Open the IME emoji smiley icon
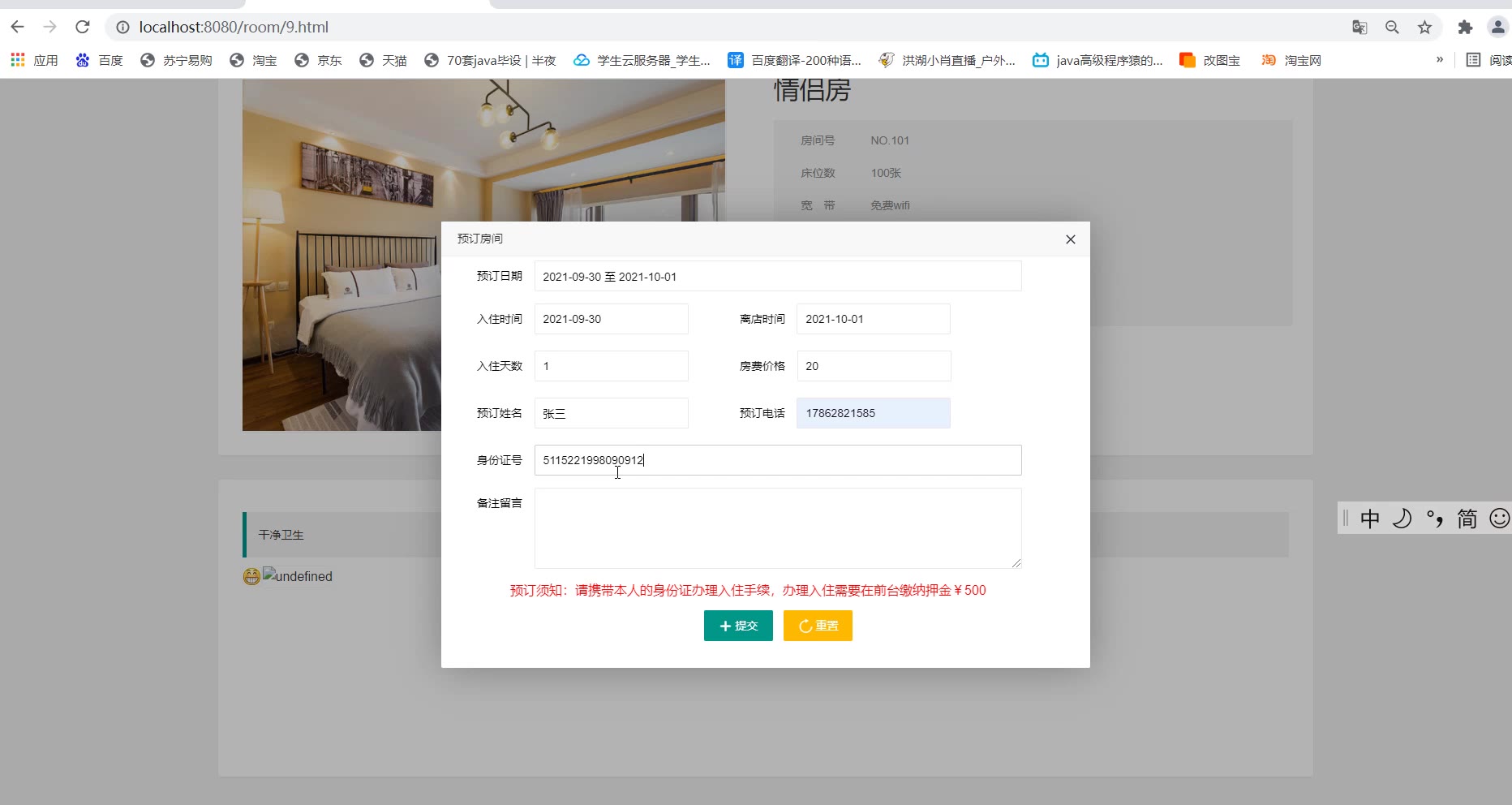 point(1500,519)
